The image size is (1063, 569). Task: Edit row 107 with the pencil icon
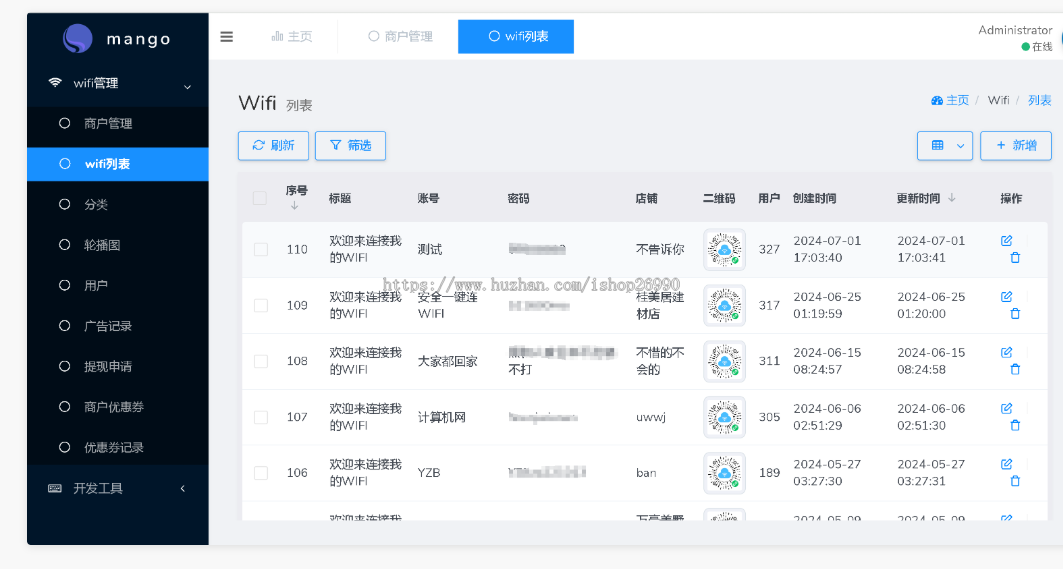click(1006, 408)
